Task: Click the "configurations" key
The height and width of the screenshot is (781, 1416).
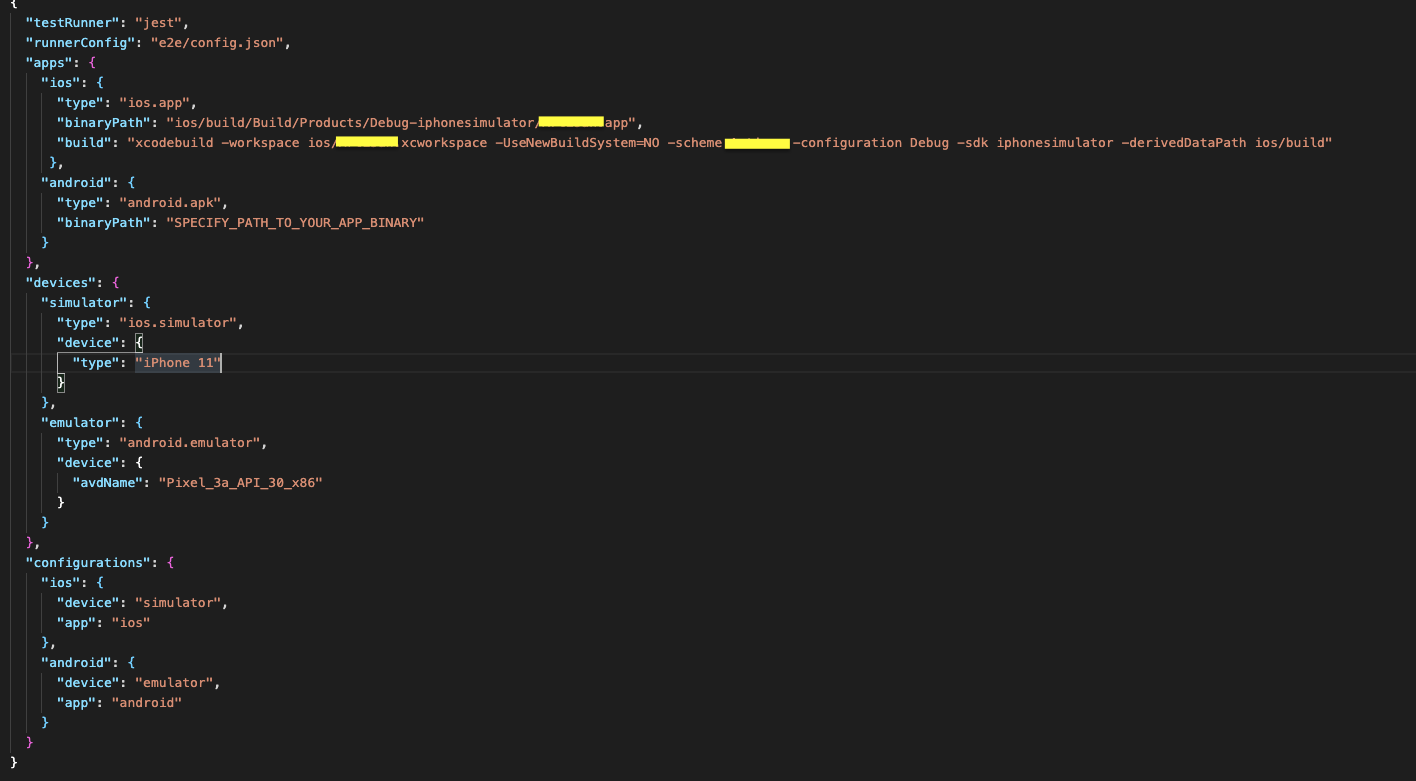Action: [88, 562]
